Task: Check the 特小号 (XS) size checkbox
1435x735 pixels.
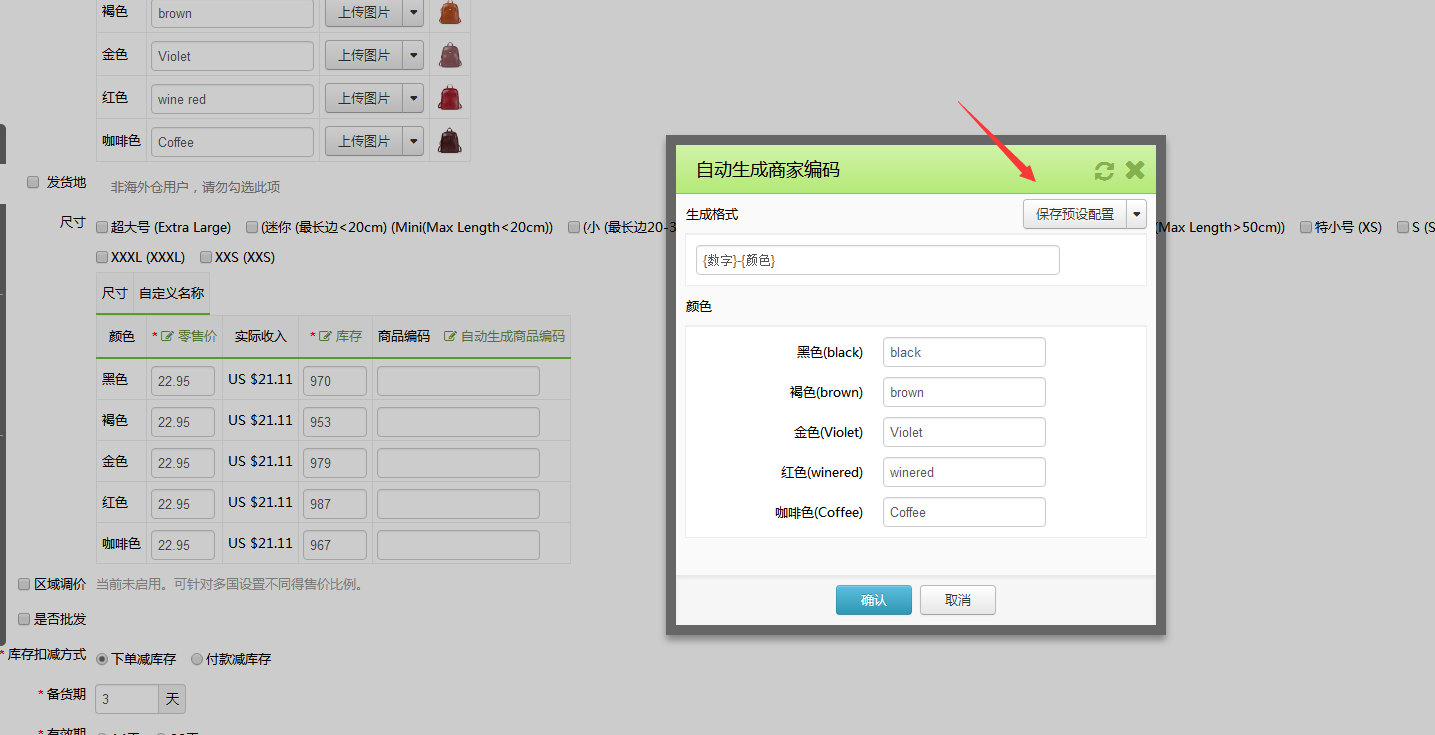Action: click(x=1306, y=227)
